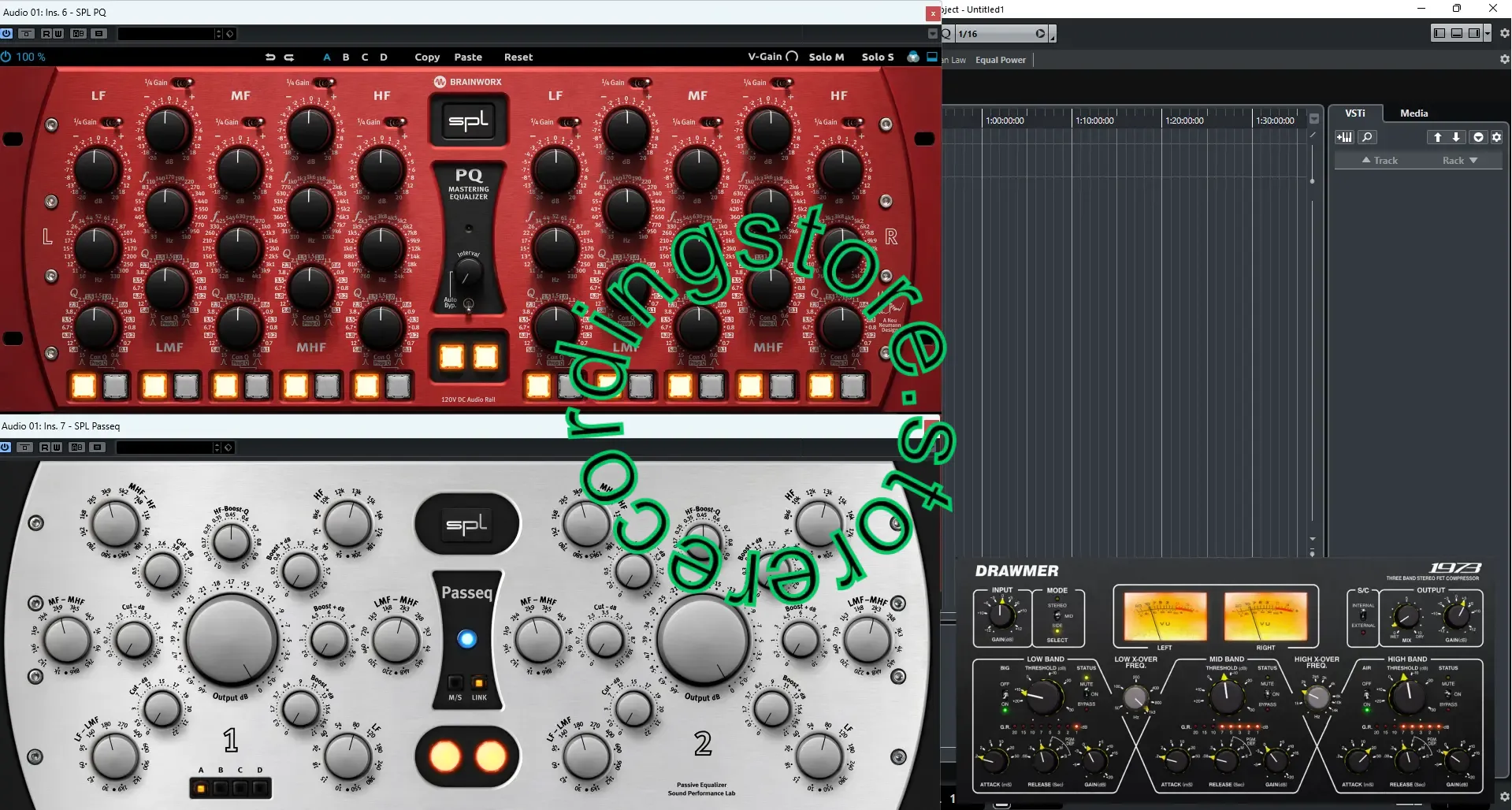Viewport: 1512px width, 810px height.
Task: Click the blue display icon in the SPL PQ toolbar
Action: click(x=932, y=57)
